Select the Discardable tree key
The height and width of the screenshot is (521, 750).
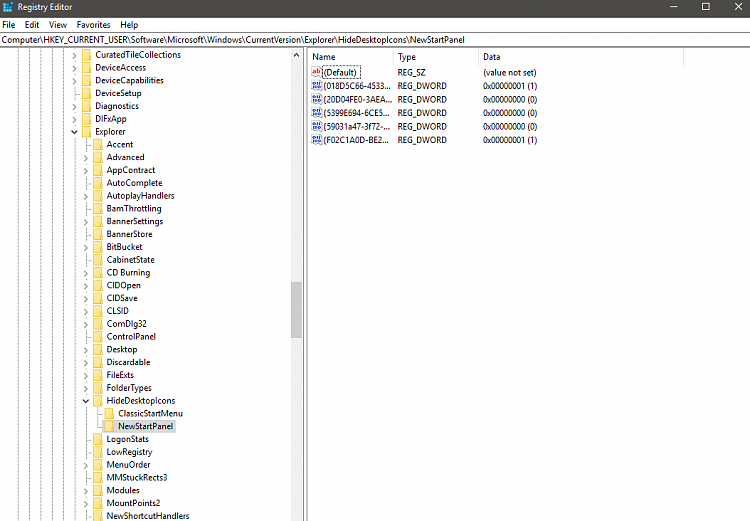128,362
